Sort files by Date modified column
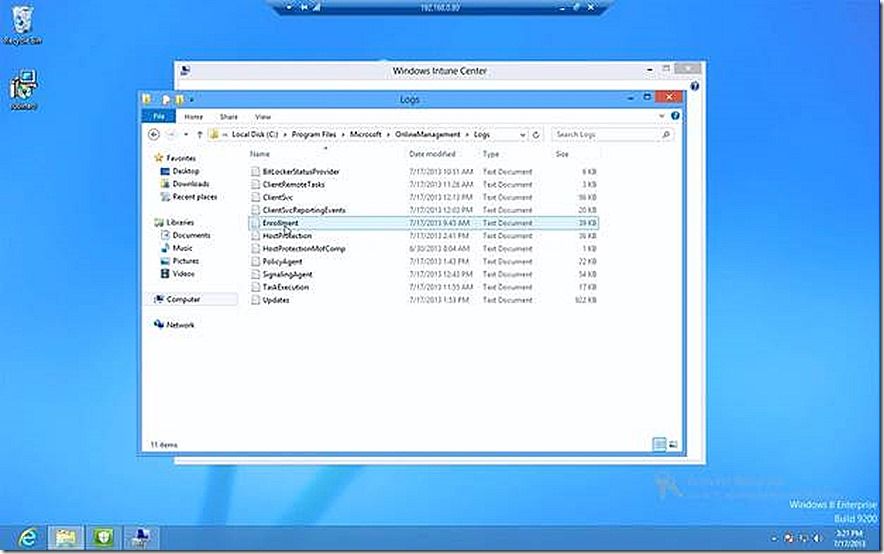 (x=432, y=154)
